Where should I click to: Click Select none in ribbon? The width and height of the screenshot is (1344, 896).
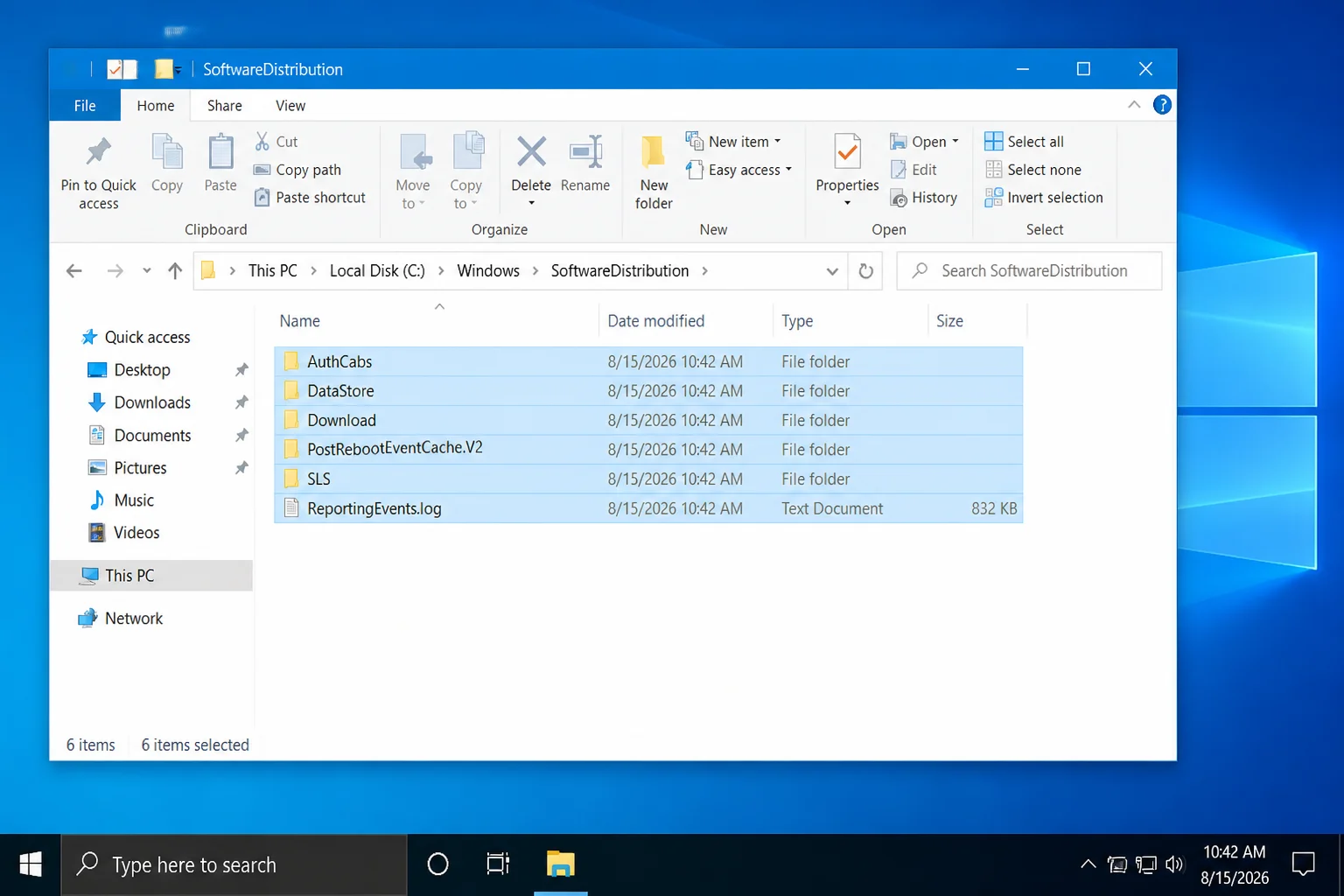click(x=1032, y=170)
